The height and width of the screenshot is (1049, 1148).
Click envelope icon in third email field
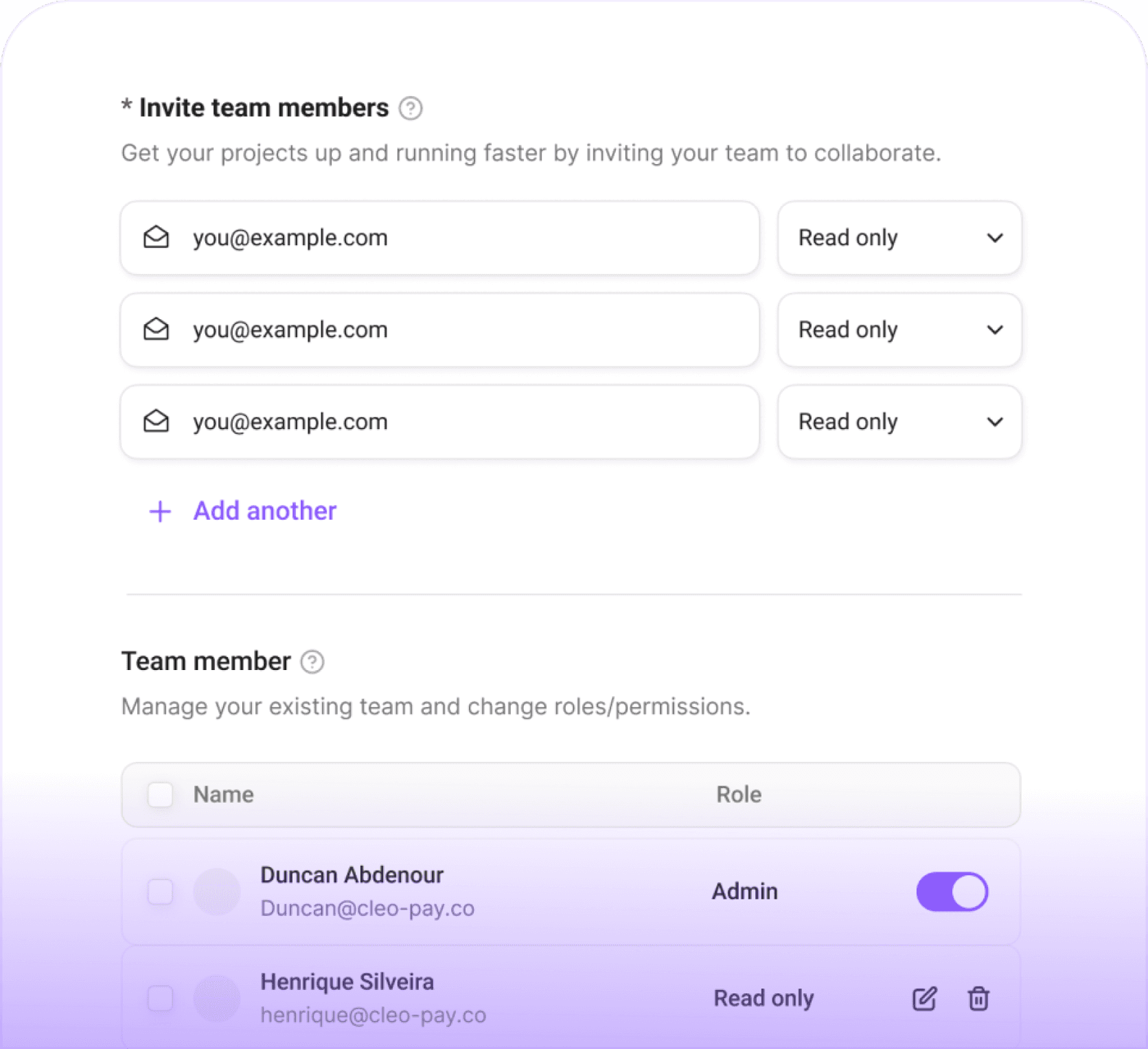pyautogui.click(x=156, y=422)
